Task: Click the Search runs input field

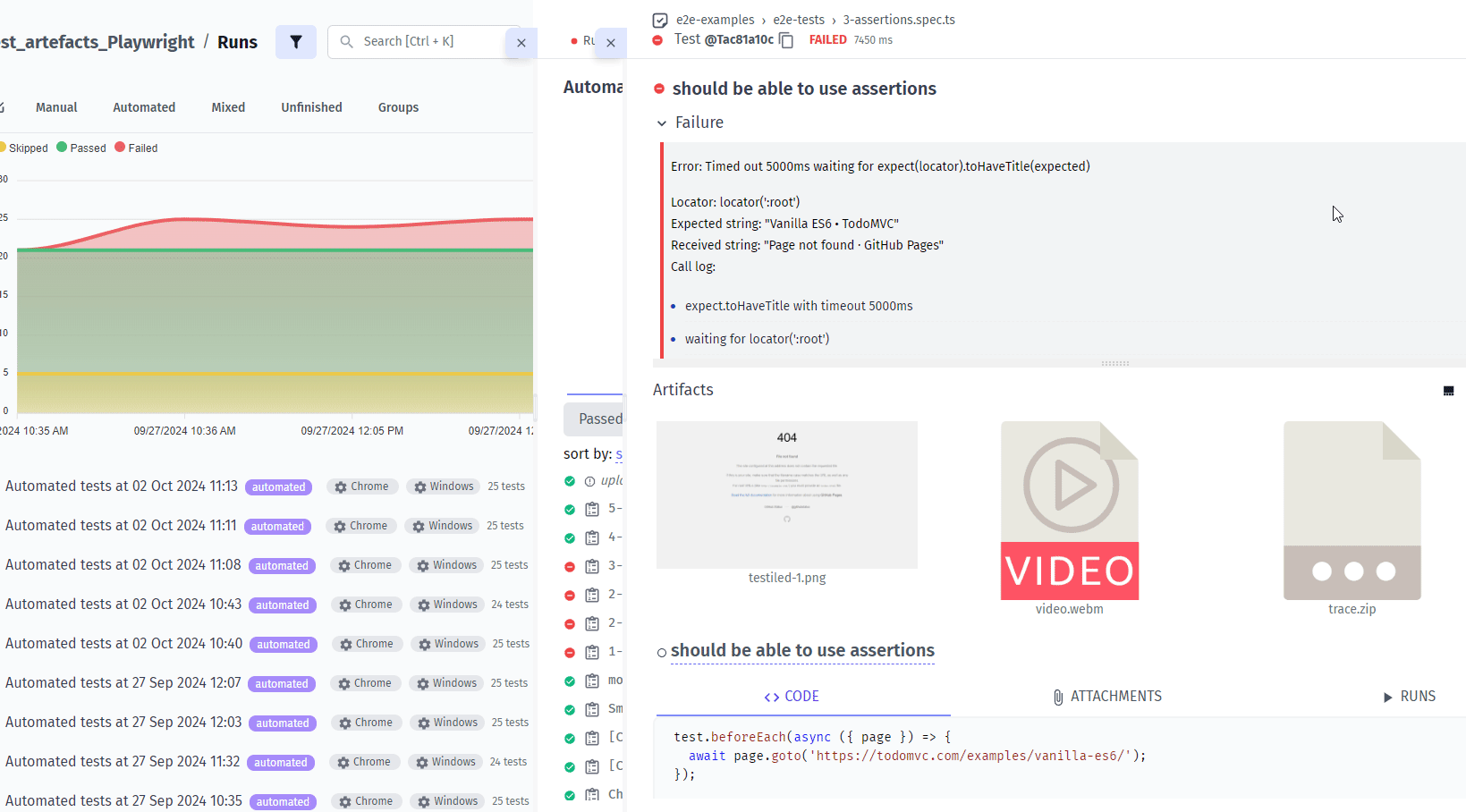Action: [429, 42]
